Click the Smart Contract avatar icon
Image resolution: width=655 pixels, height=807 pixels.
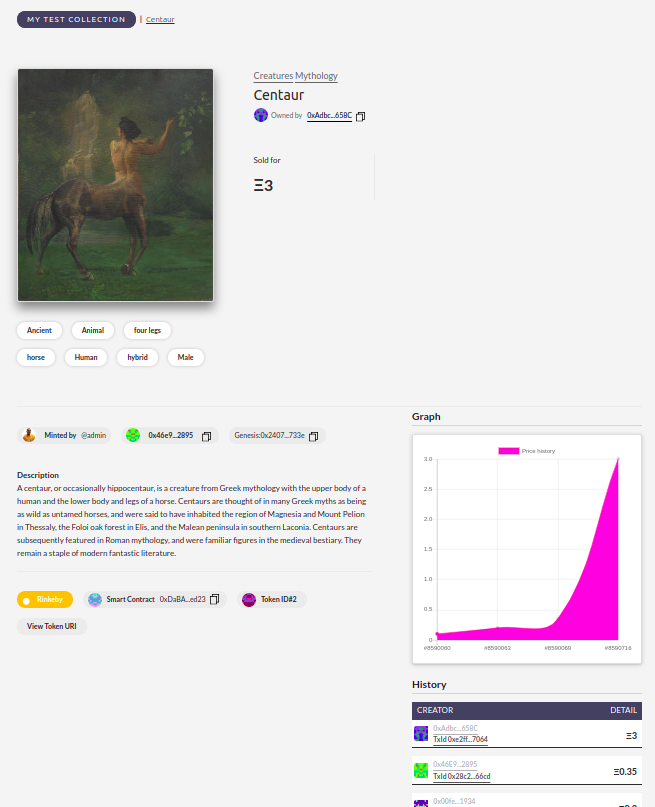pos(95,600)
